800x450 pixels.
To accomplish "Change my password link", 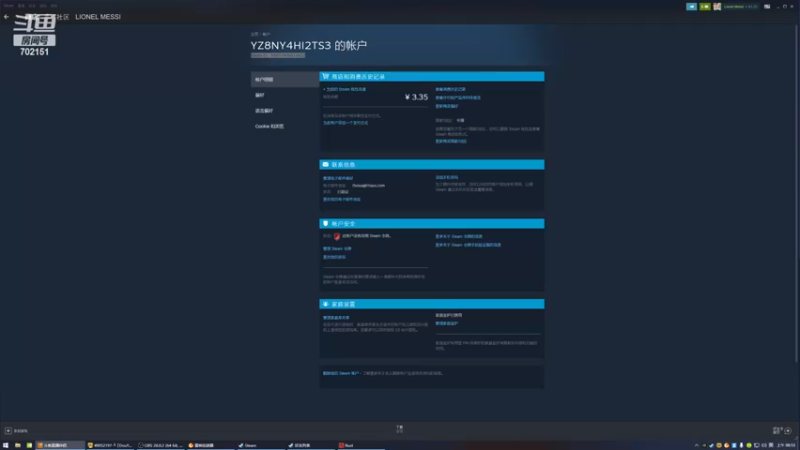I will (334, 257).
